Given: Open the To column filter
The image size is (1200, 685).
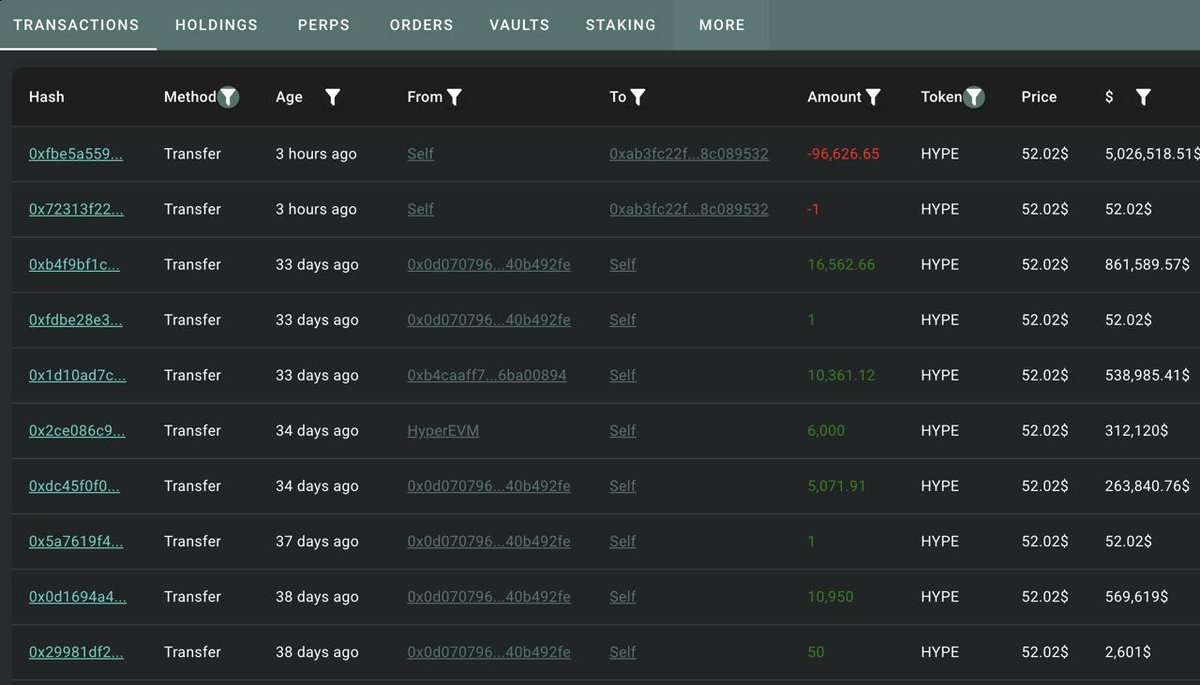Looking at the screenshot, I should [640, 97].
